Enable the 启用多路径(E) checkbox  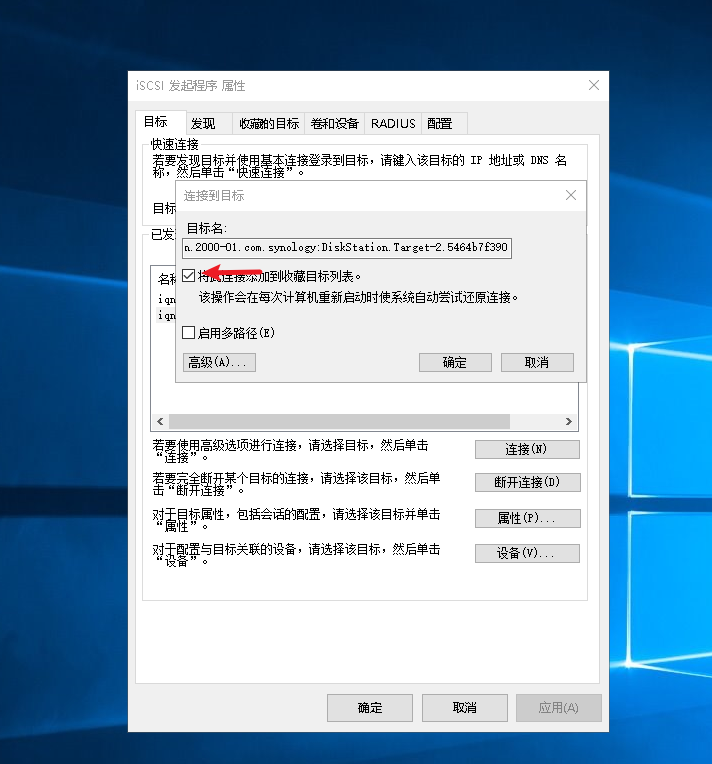click(189, 333)
